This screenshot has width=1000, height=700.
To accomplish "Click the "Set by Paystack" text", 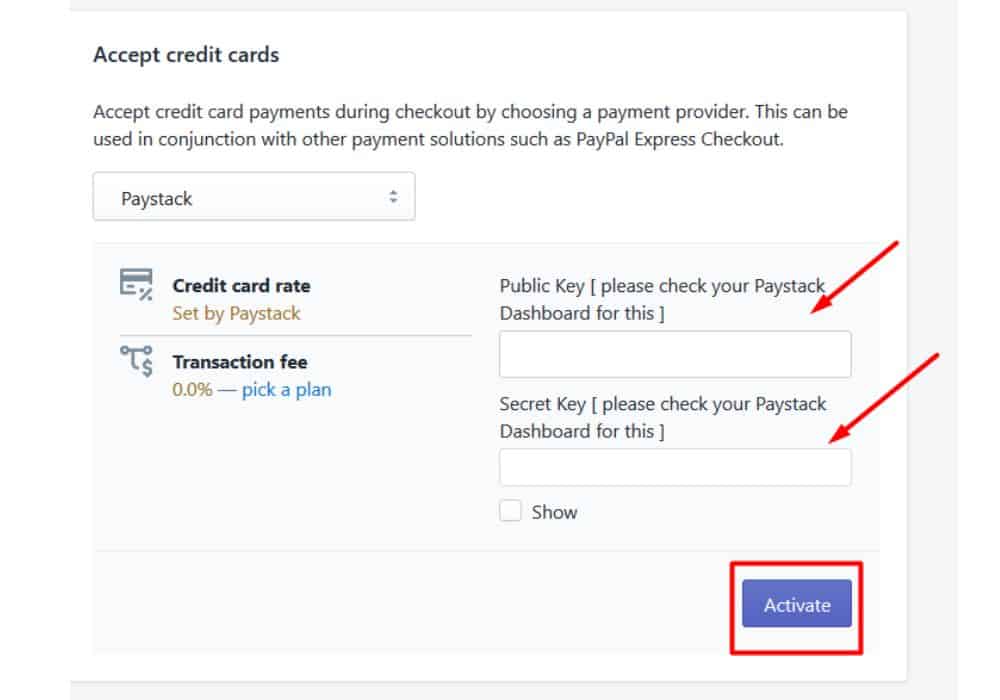I will point(236,314).
